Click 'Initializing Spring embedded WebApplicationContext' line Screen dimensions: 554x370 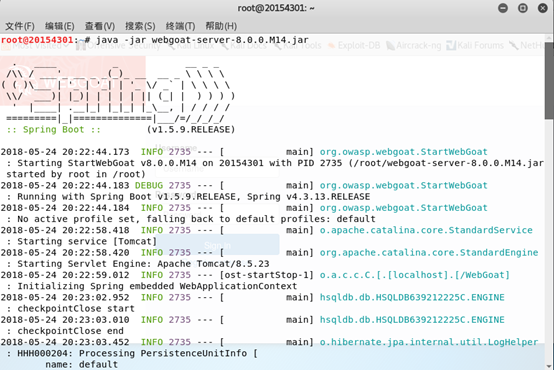tap(152, 286)
